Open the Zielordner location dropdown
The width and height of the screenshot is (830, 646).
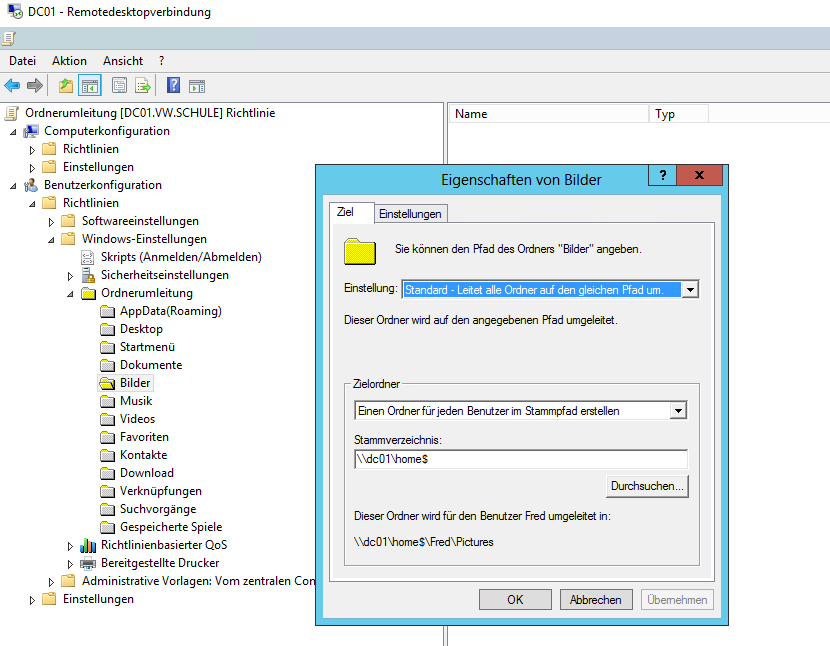pyautogui.click(x=678, y=410)
